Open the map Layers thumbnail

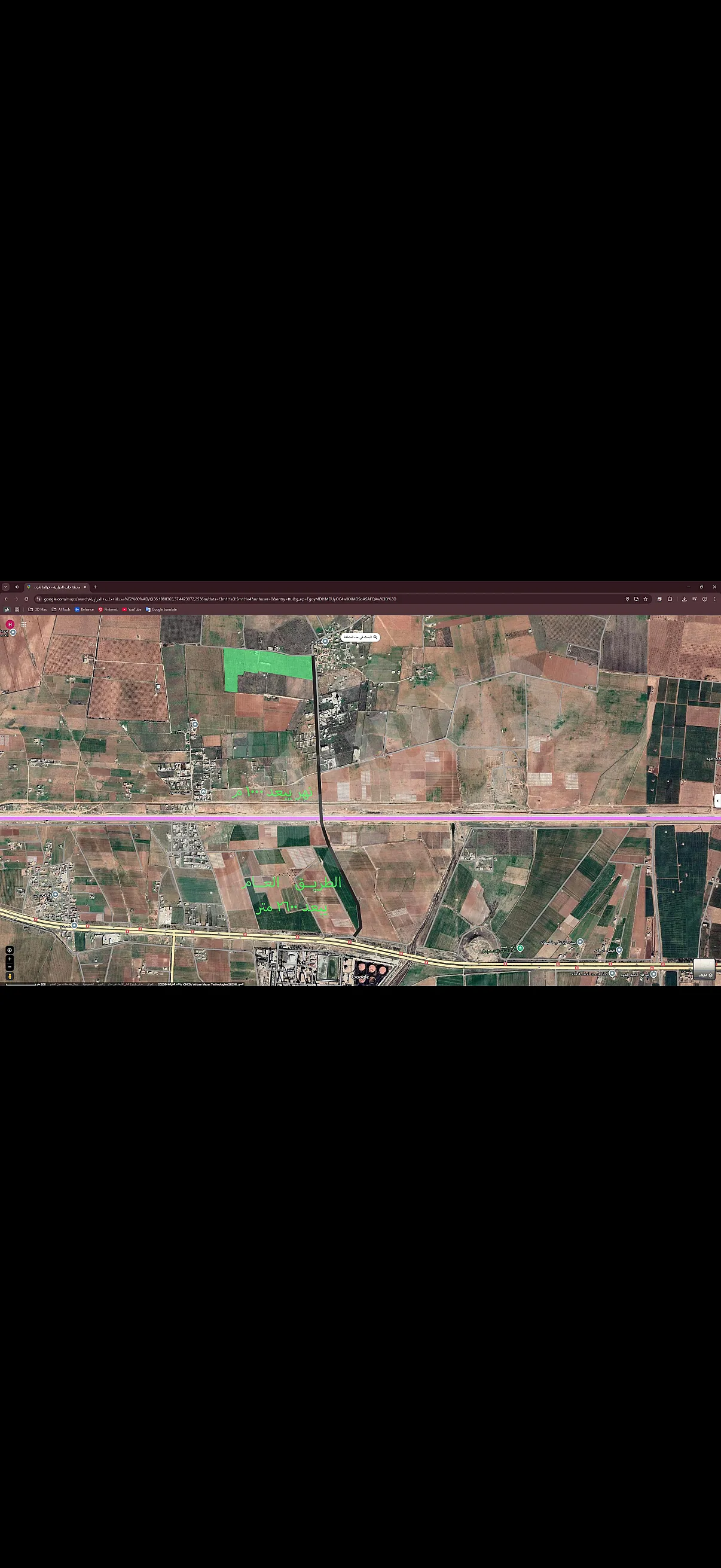tap(704, 969)
